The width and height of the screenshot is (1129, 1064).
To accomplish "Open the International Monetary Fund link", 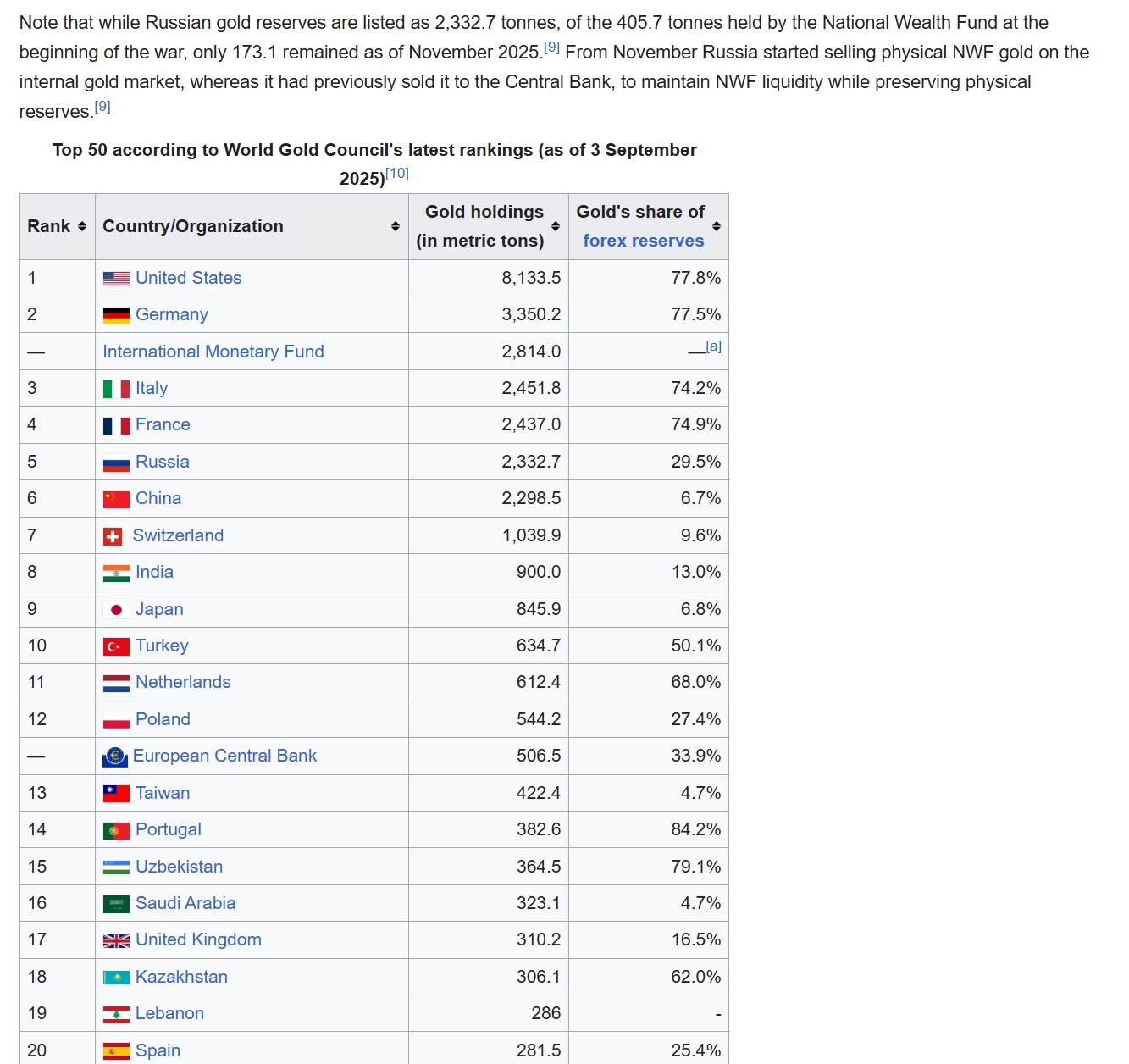I will 213,352.
